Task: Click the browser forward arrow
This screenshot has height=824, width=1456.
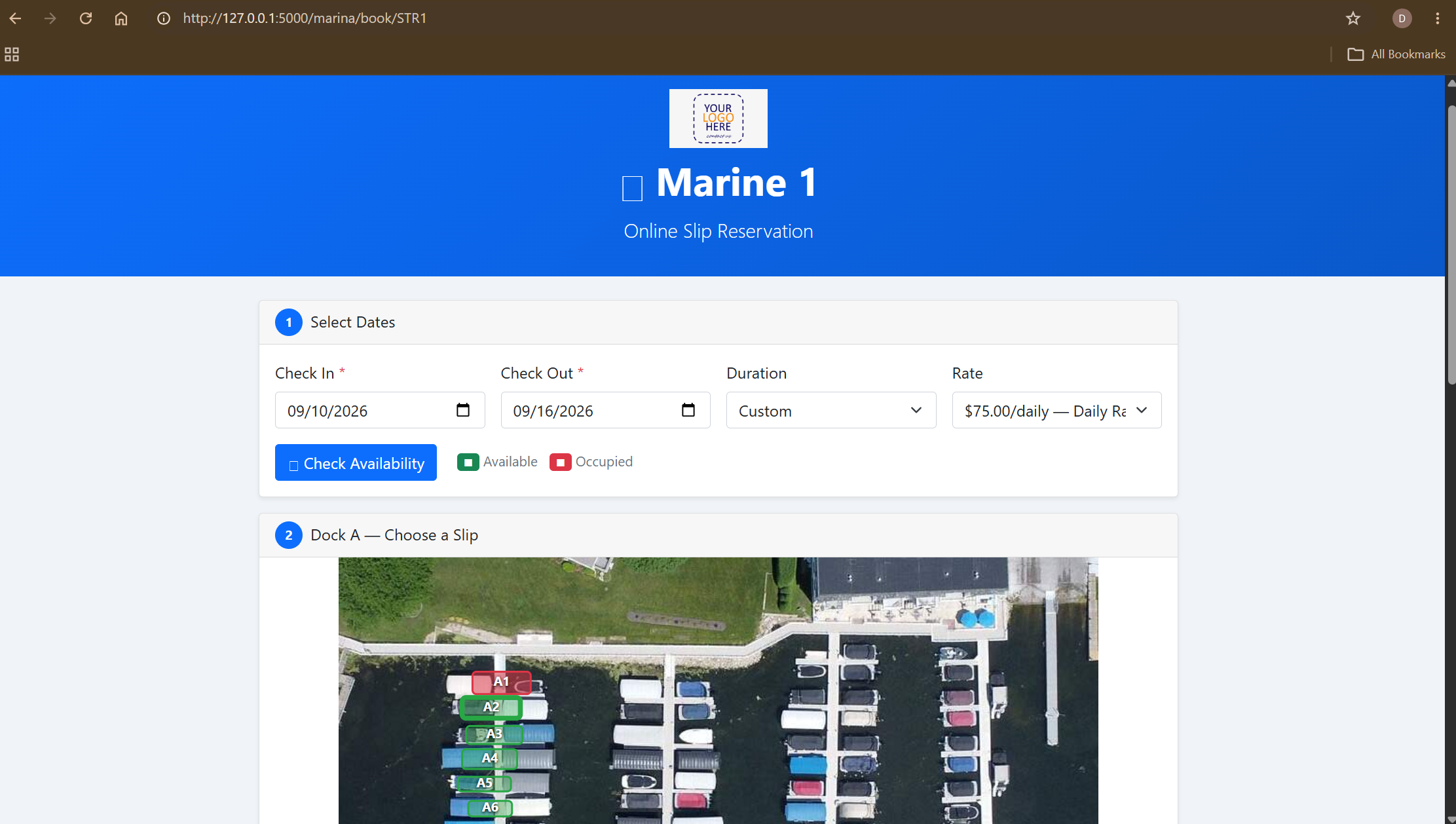Action: (x=50, y=18)
